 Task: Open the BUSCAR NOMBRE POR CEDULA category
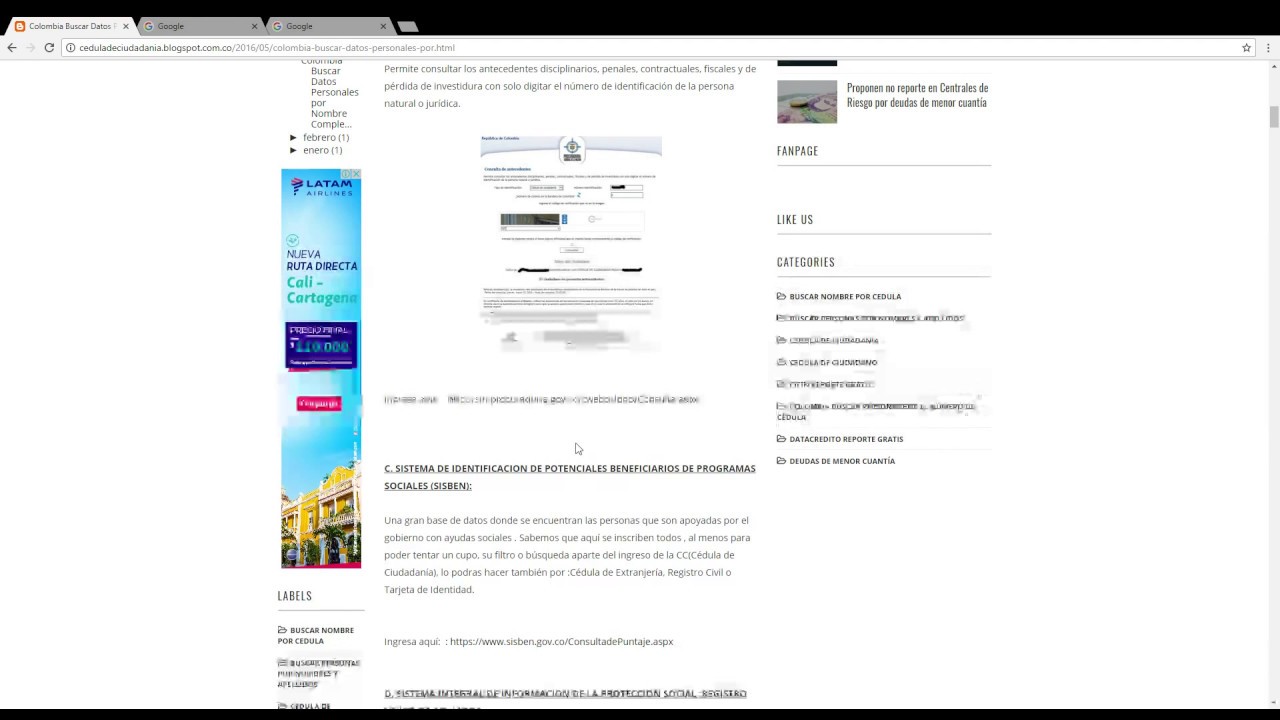coord(845,296)
